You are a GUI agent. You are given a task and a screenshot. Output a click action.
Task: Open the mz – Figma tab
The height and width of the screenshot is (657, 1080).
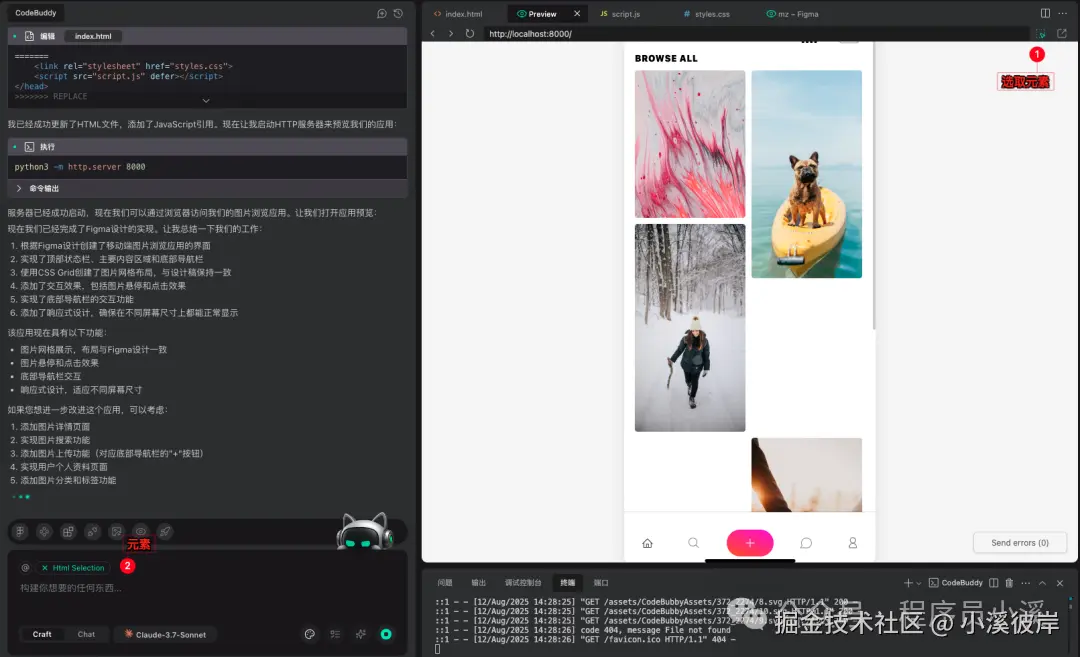(x=793, y=14)
